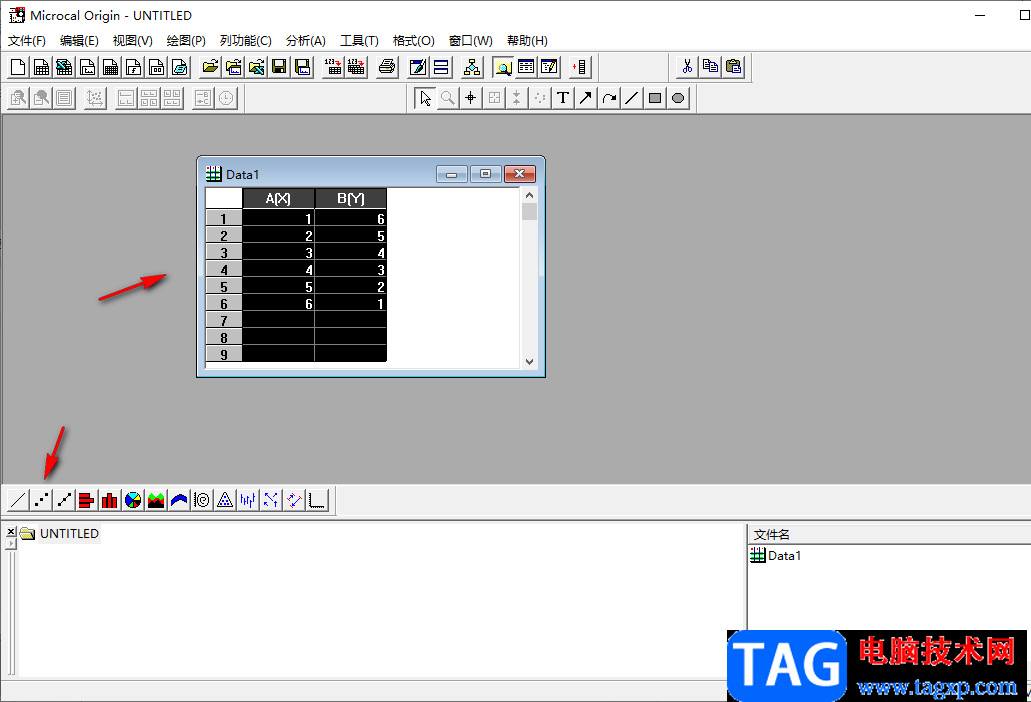This screenshot has height=702, width=1031.
Task: Click the New Matrix icon
Action: click(x=110, y=67)
